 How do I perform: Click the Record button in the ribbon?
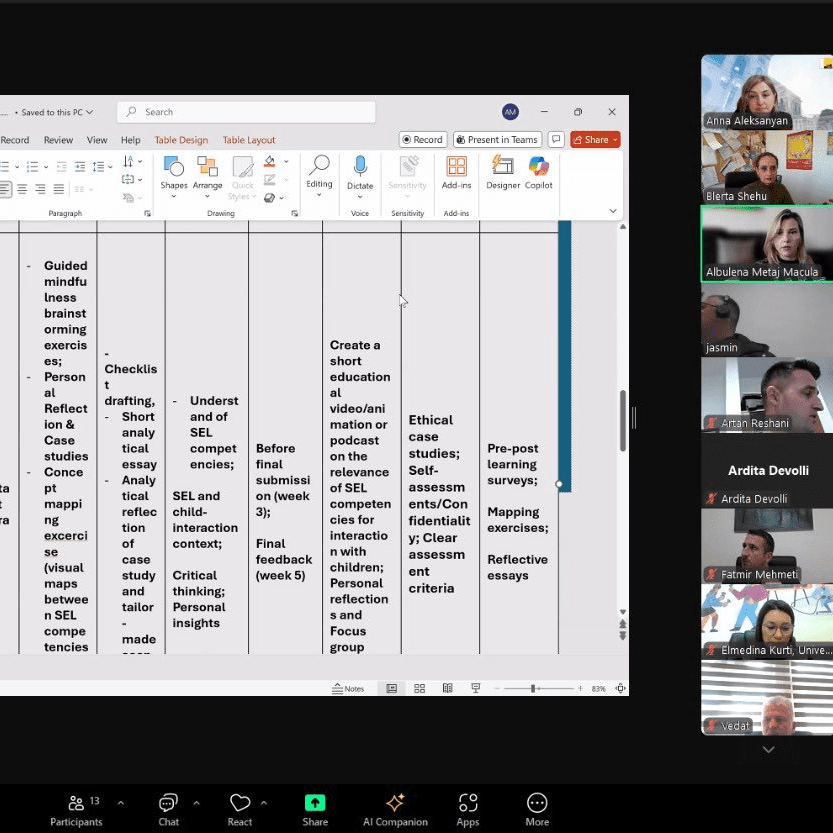click(x=422, y=140)
